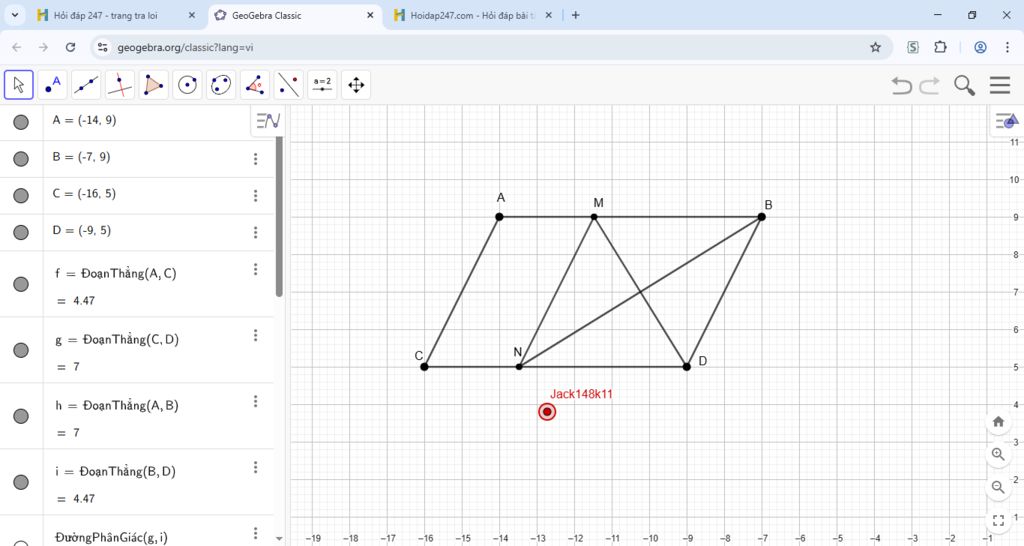Select the Move arrow tool
This screenshot has width=1024, height=546.
[18, 85]
